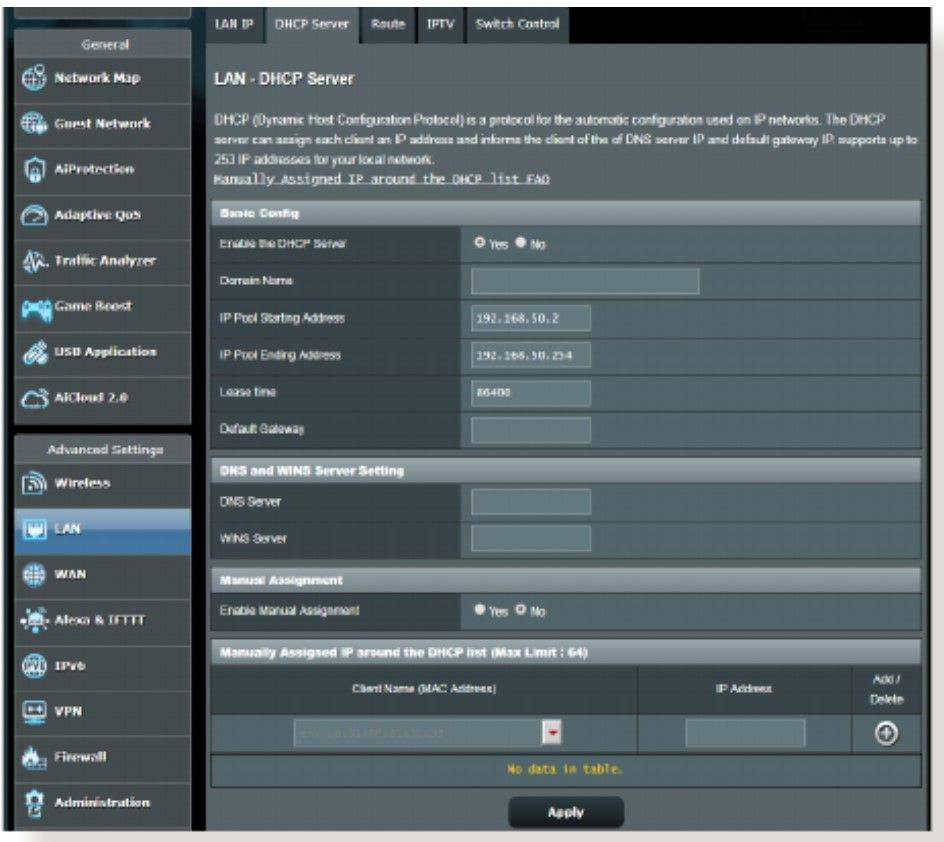The image size is (944, 842).
Task: Go to the IPTV tab
Action: tap(440, 24)
